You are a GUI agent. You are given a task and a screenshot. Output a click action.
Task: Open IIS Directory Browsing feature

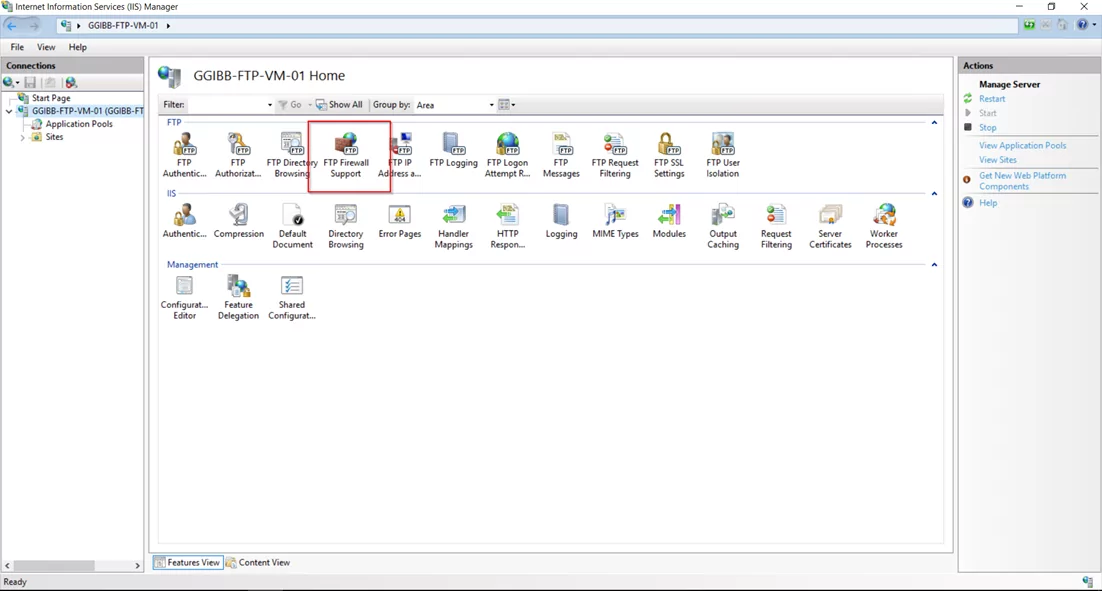click(346, 226)
